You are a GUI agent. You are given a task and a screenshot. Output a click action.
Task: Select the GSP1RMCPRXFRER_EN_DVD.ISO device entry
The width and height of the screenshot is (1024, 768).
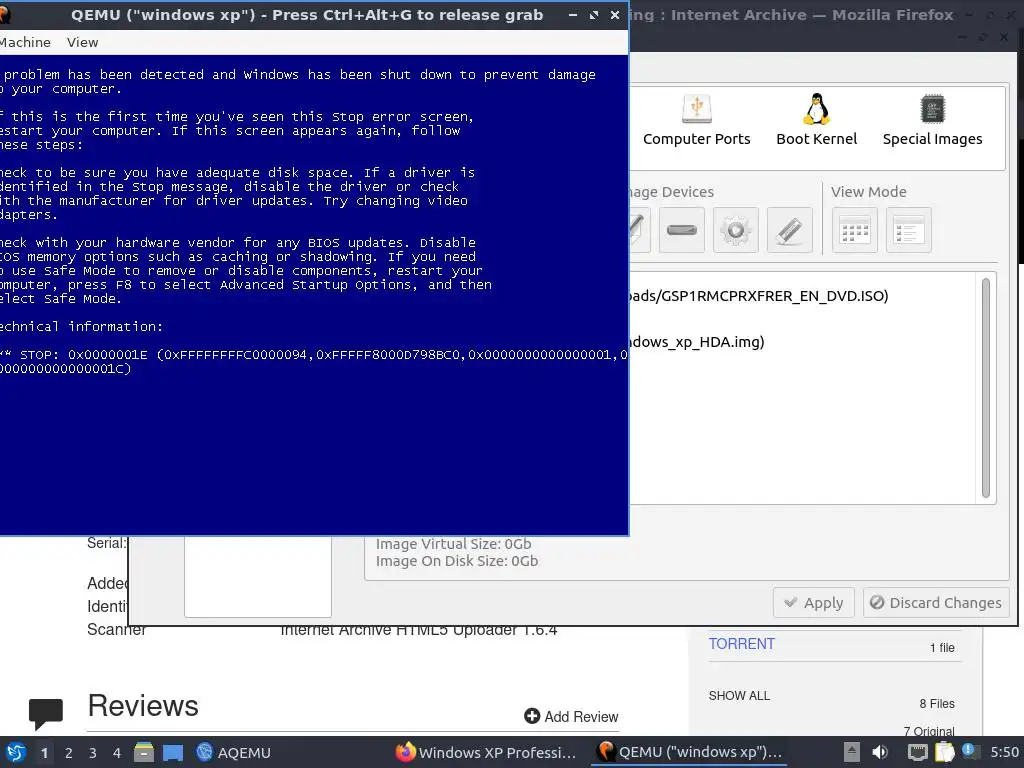coord(759,296)
